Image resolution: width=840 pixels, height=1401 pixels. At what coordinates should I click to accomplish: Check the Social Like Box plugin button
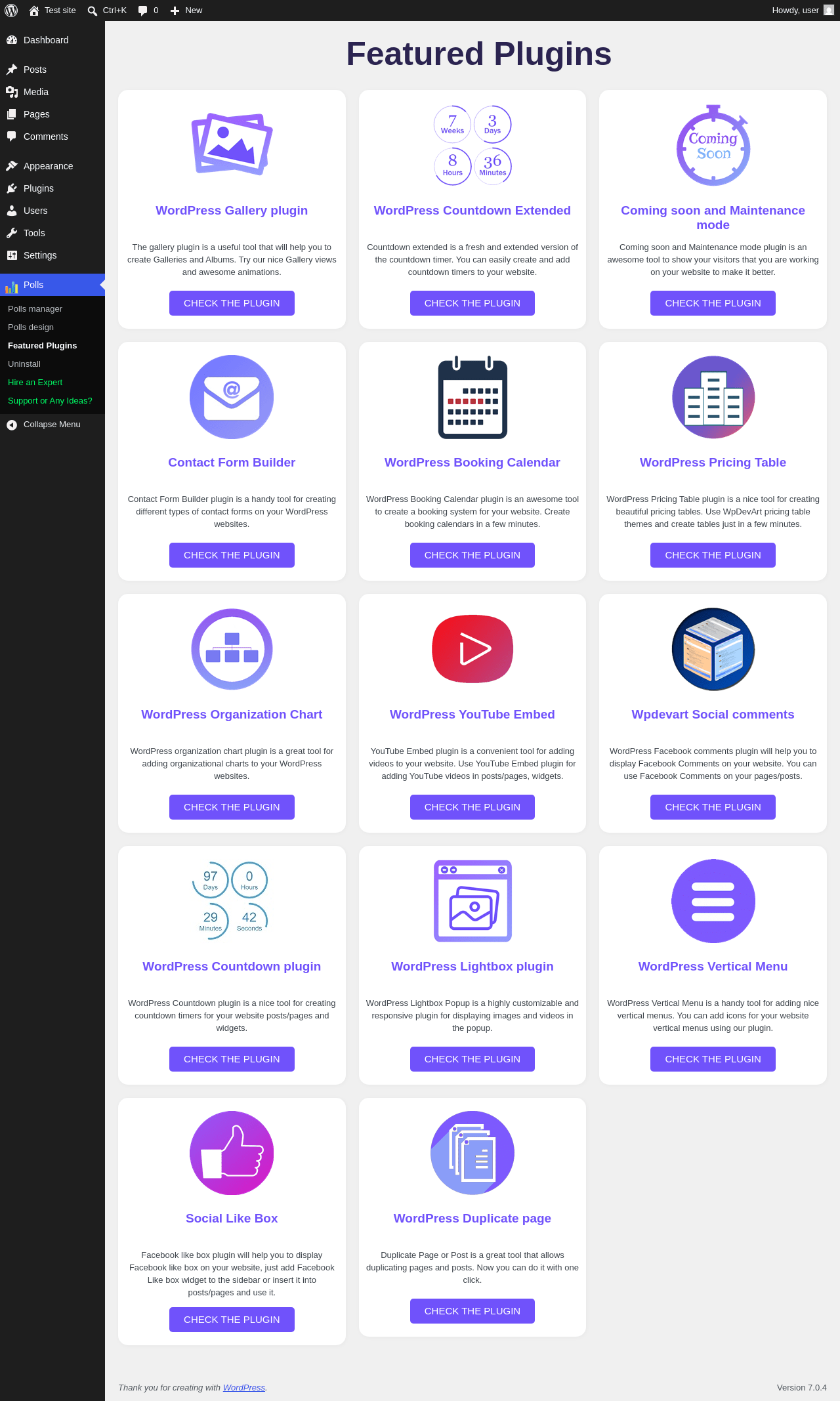point(232,1320)
